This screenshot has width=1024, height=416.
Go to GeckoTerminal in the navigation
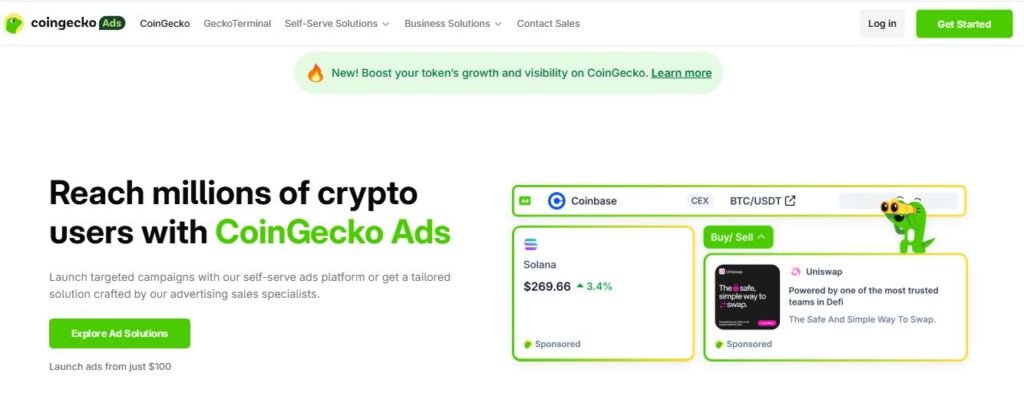237,23
